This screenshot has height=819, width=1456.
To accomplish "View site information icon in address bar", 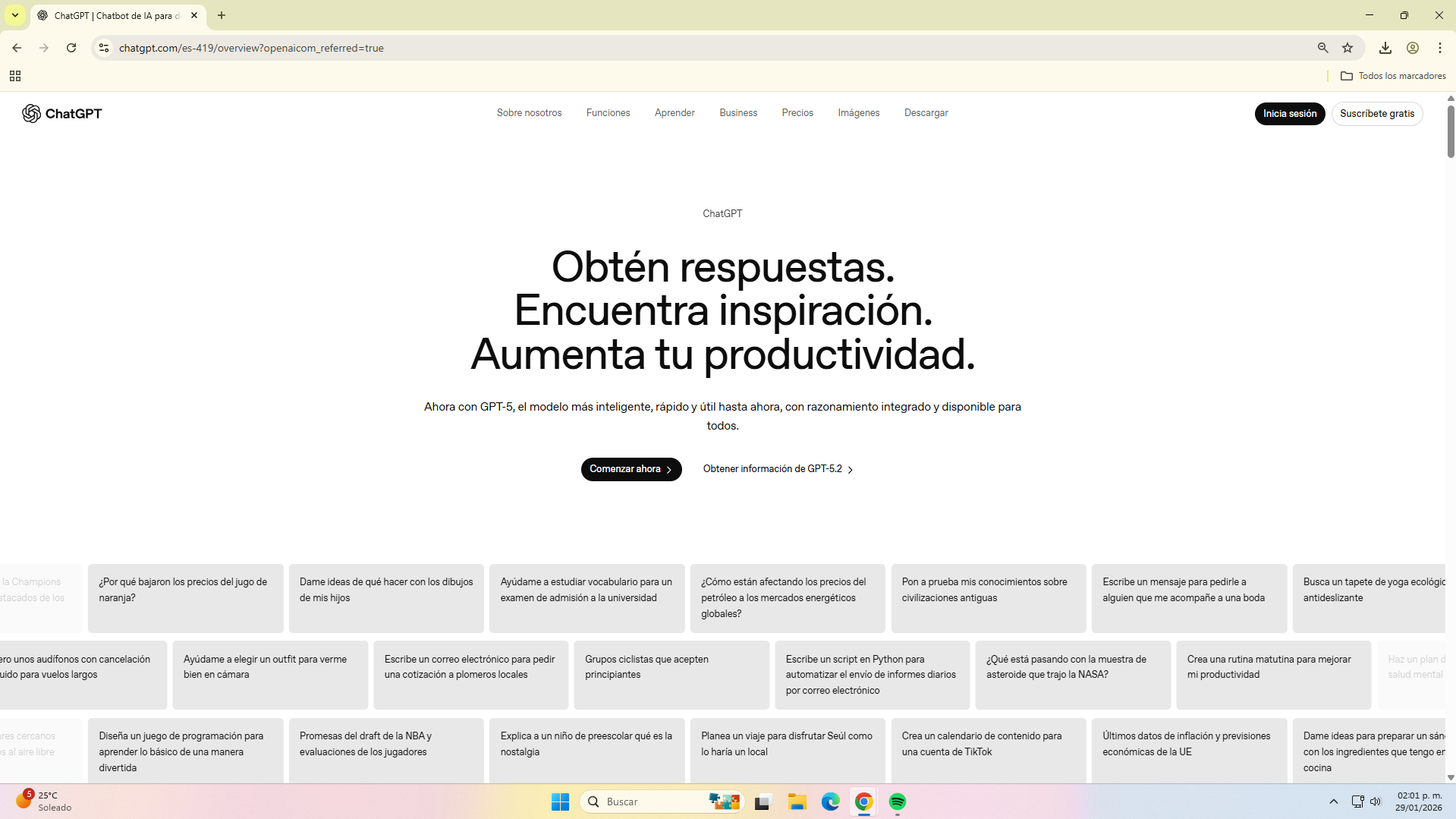I will point(104,48).
